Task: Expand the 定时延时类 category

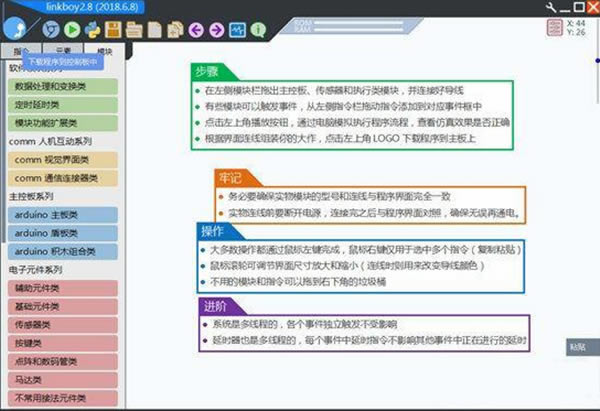Action: tap(62, 105)
